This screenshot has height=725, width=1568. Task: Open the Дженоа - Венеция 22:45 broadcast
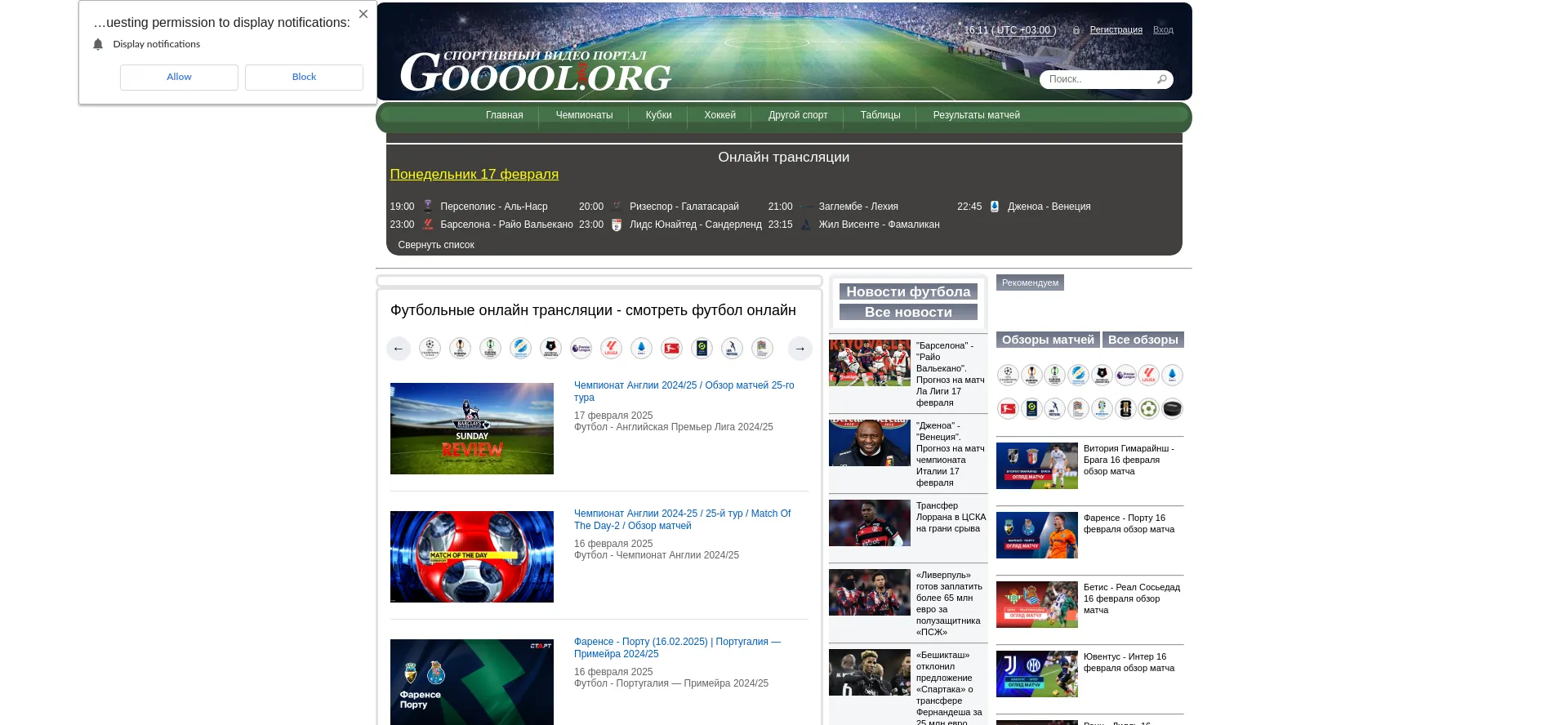coord(1049,207)
